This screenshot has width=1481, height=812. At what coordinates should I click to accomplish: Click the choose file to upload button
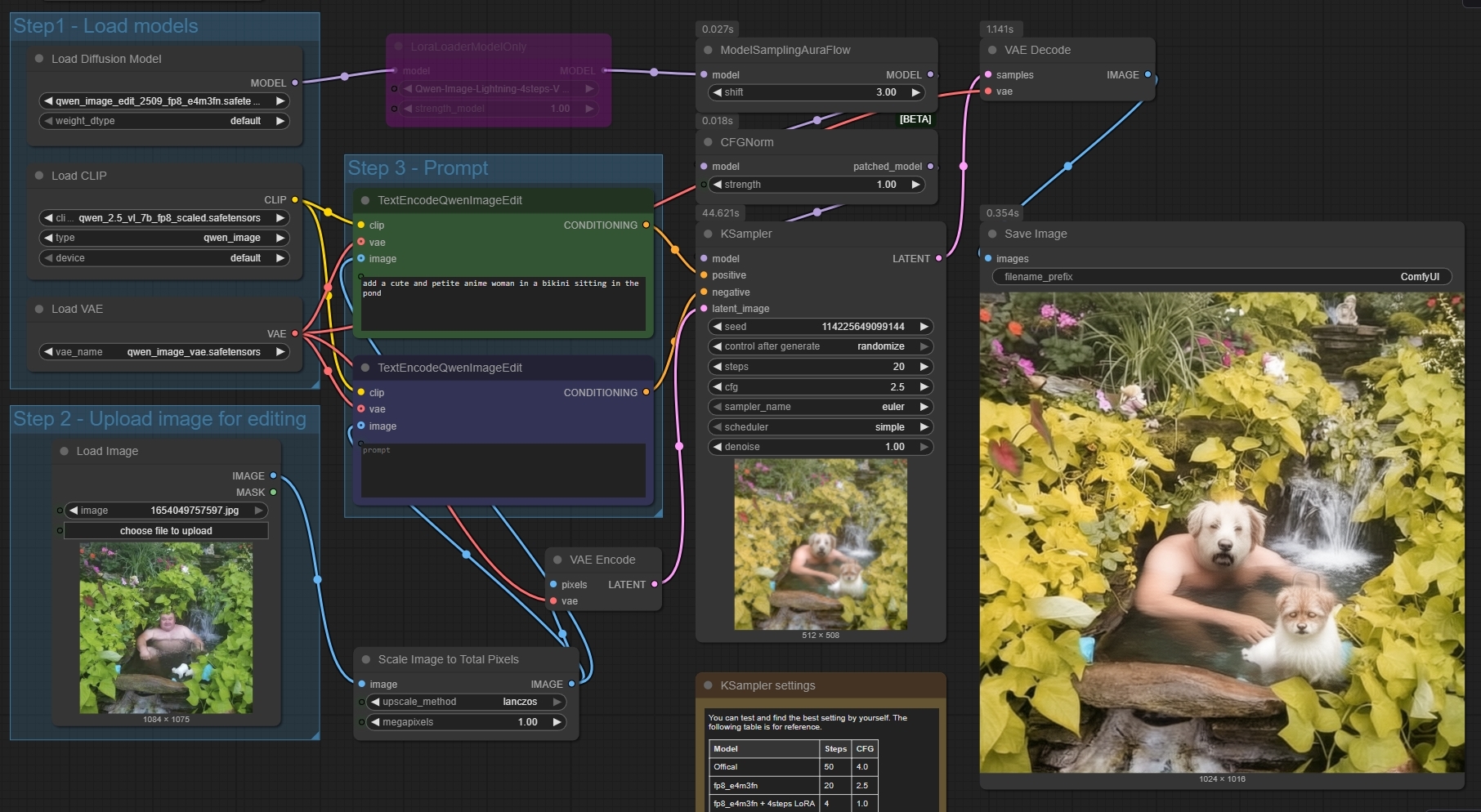tap(166, 531)
